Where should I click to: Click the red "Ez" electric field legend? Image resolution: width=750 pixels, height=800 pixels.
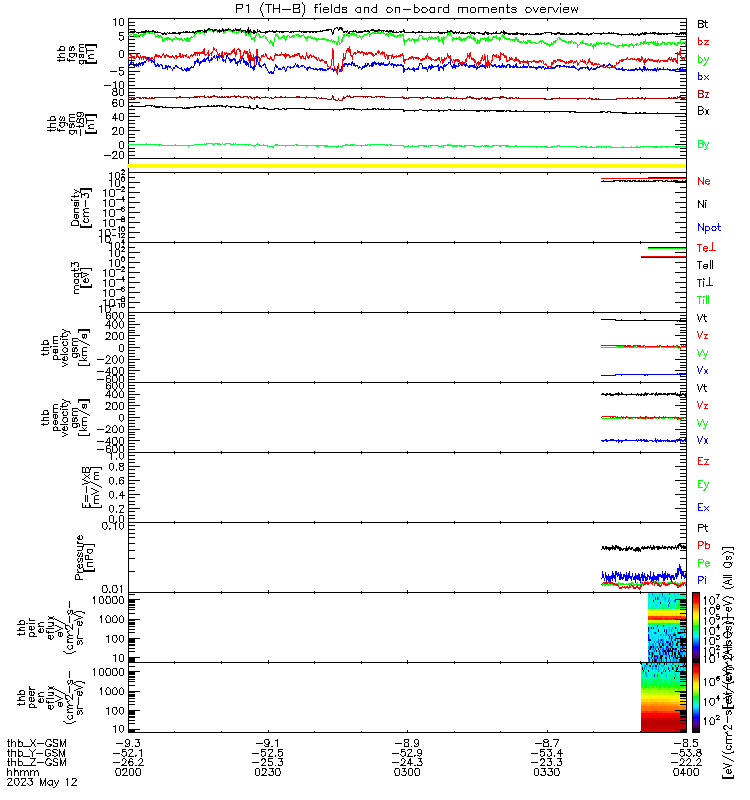click(x=703, y=461)
